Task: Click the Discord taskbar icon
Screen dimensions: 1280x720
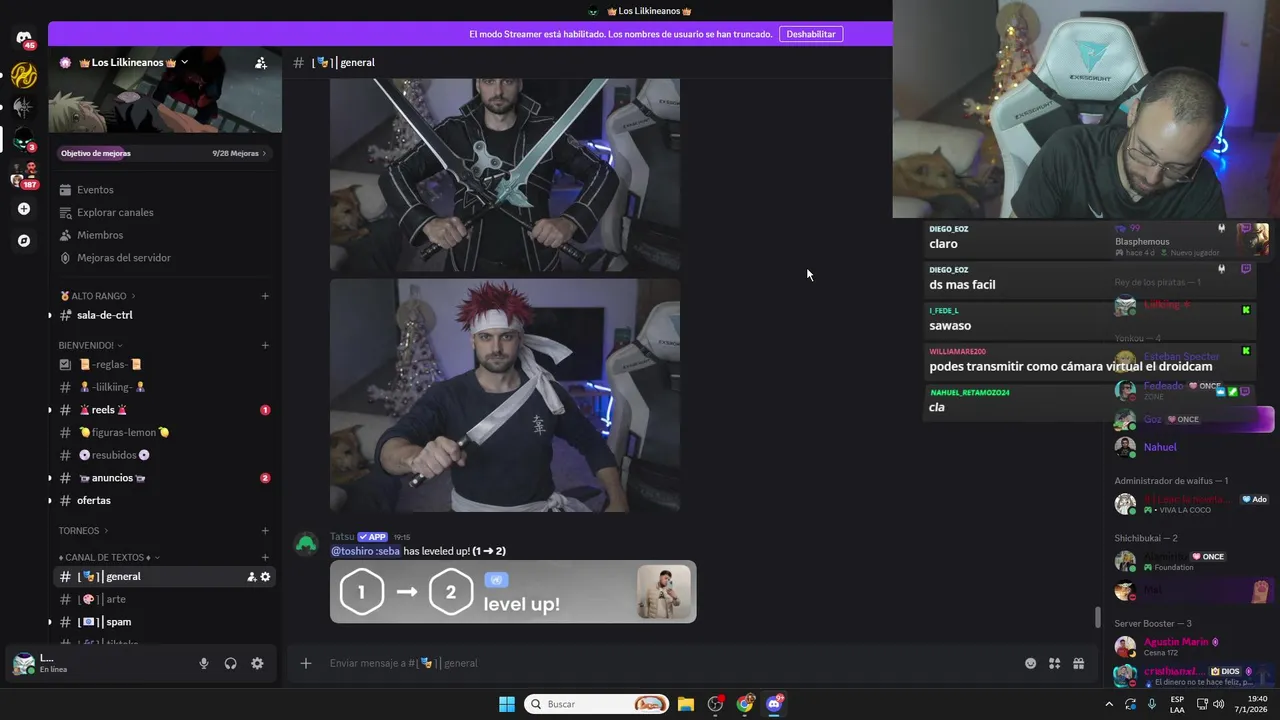Action: point(774,704)
